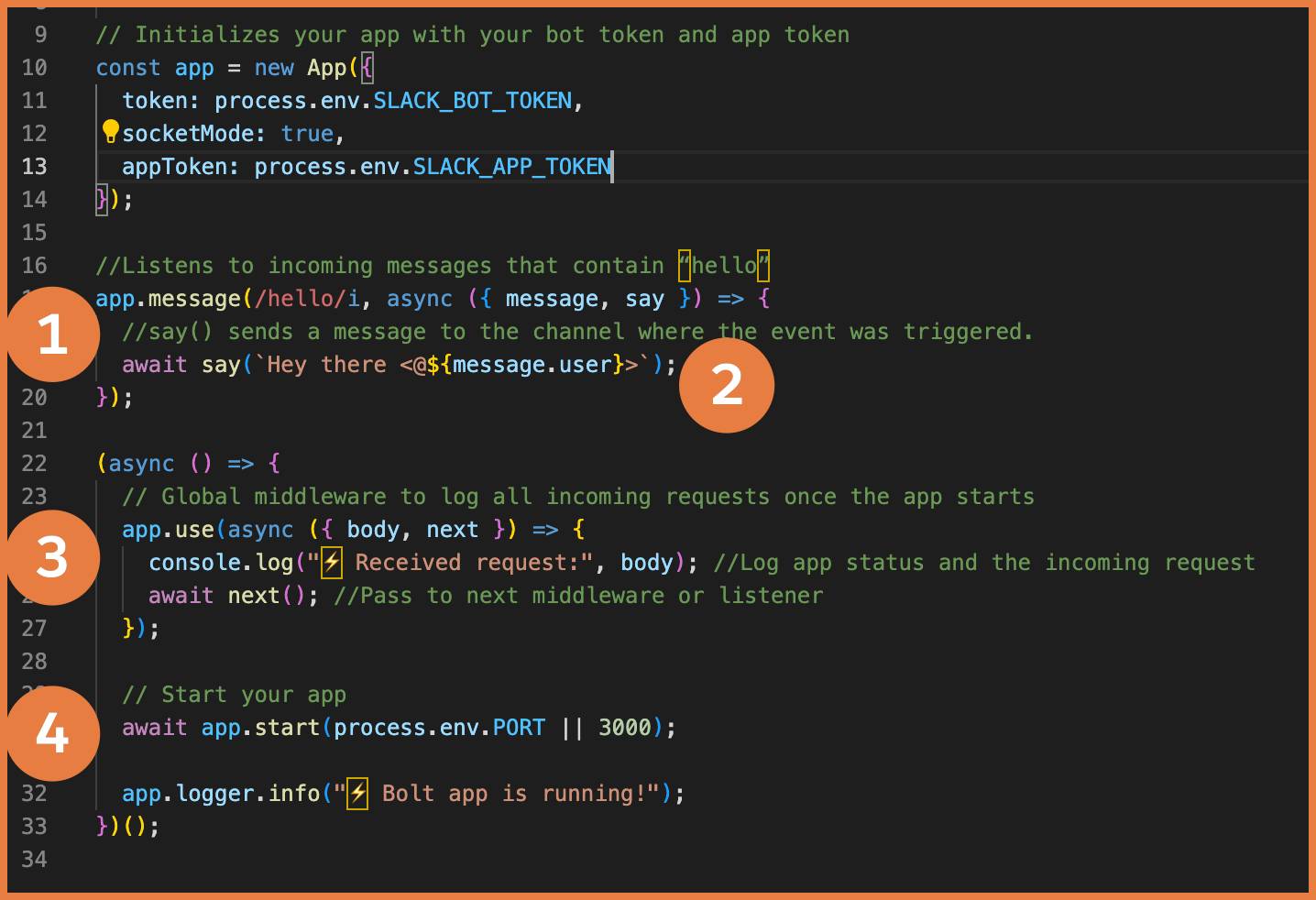Click the 'Initializes your app' comment
Viewport: 1316px width, 900px height.
pos(472,35)
